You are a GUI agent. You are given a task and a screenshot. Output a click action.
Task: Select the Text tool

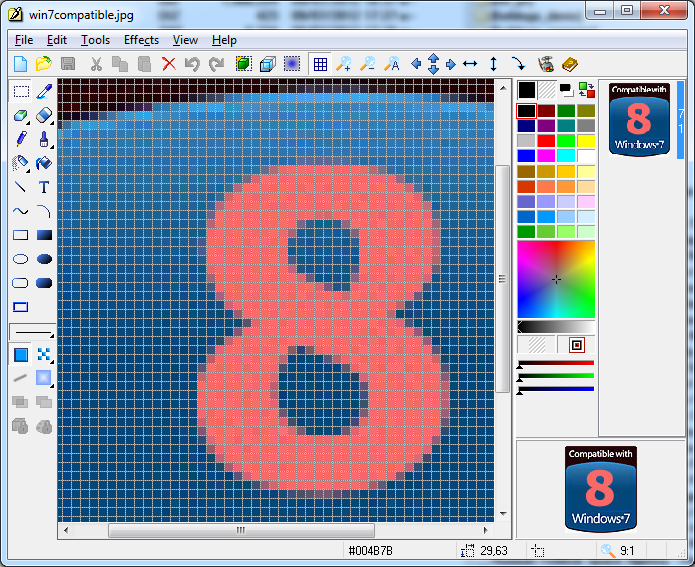pyautogui.click(x=43, y=187)
